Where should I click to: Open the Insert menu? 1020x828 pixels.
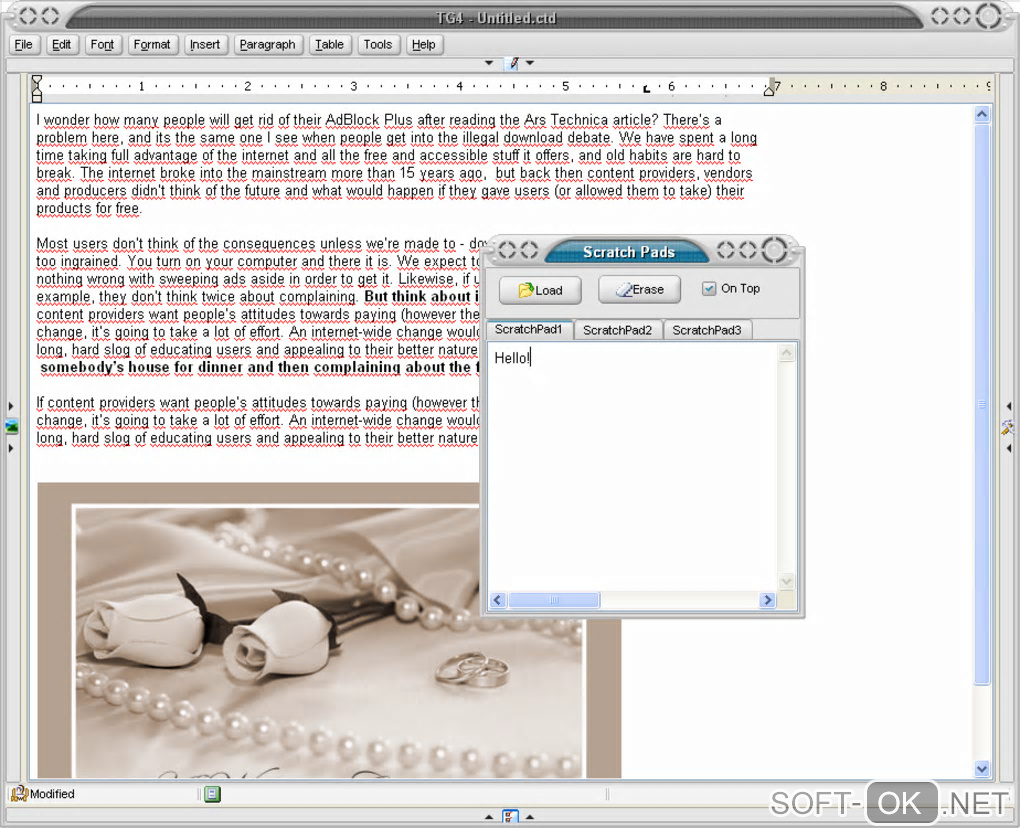tap(205, 44)
